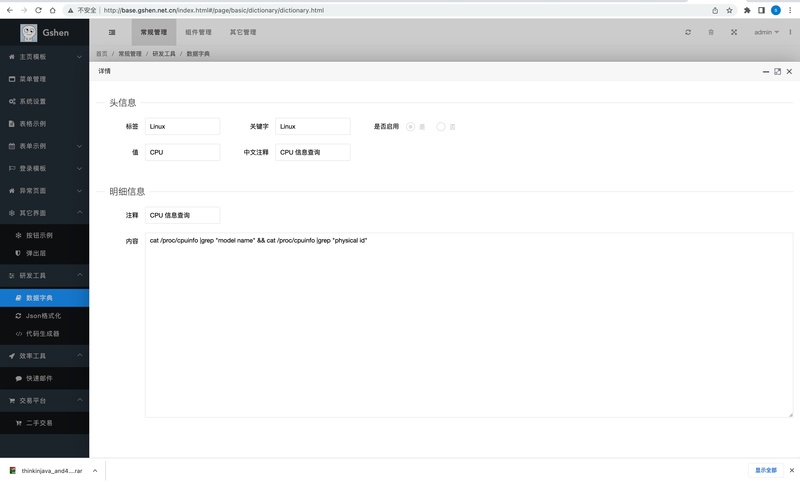Click 常规管理 breadcrumb link

pos(130,54)
